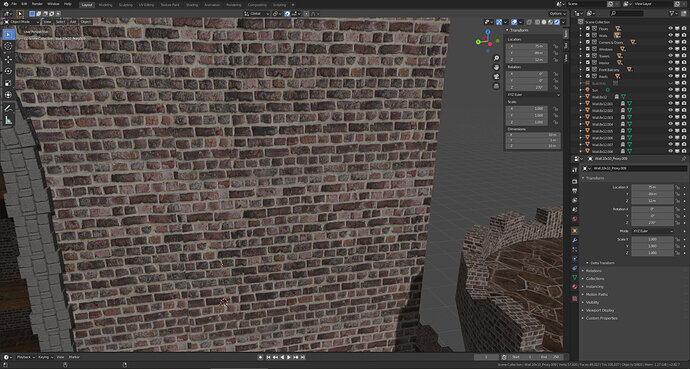Open the Physics properties tab icon
Screen dimensions: 690x369
point(575,259)
